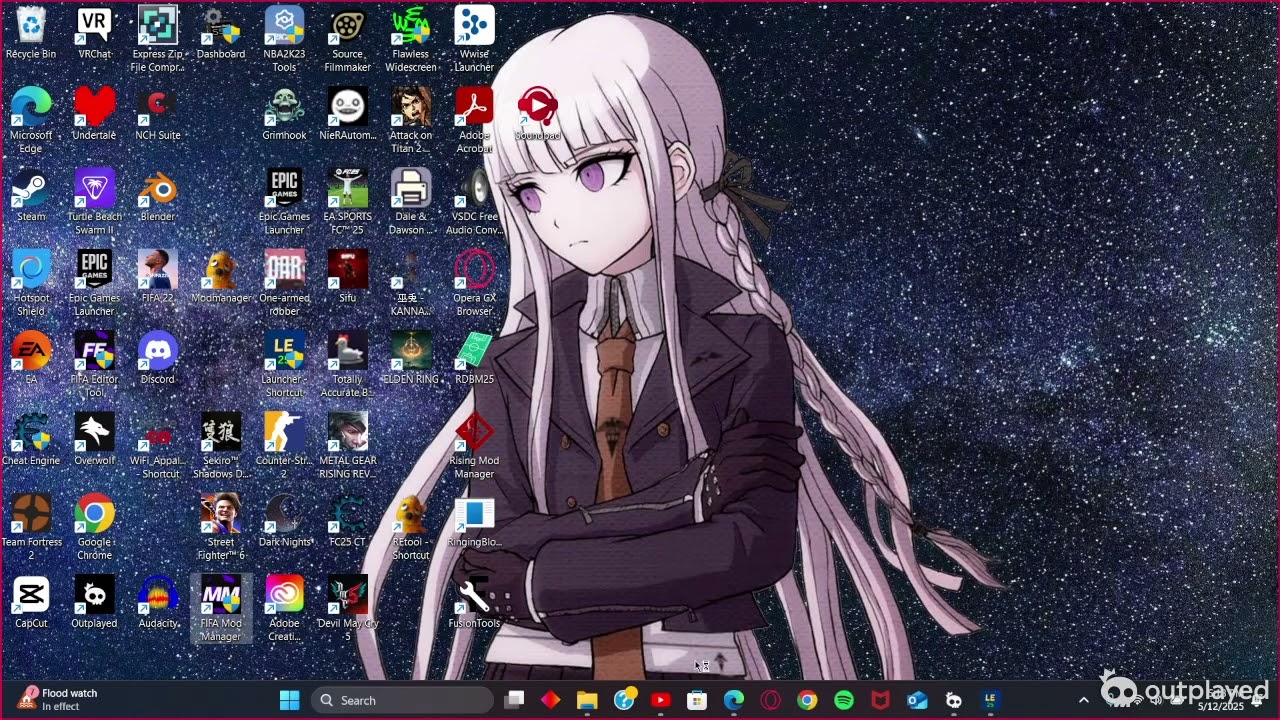Select the NieR:Automata desktop shortcut
Image resolution: width=1280 pixels, height=720 pixels.
[347, 114]
